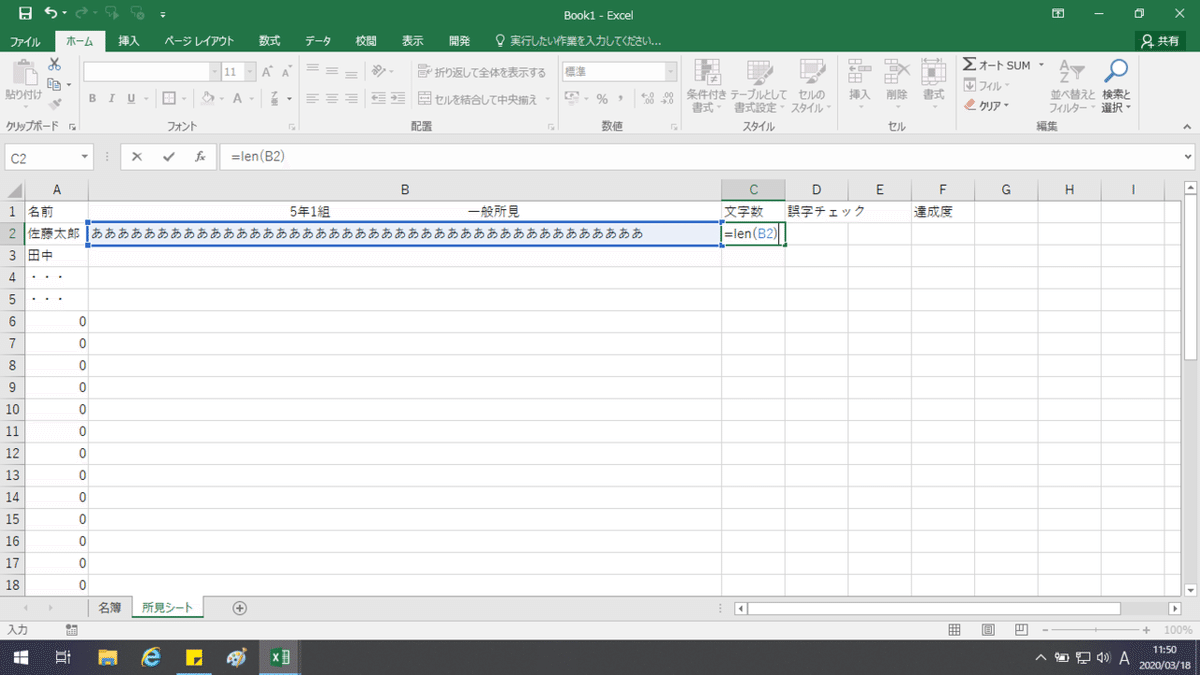Screen dimensions: 1200x675
Task: Expand the Name Box dropdown arrow
Action: click(84, 157)
